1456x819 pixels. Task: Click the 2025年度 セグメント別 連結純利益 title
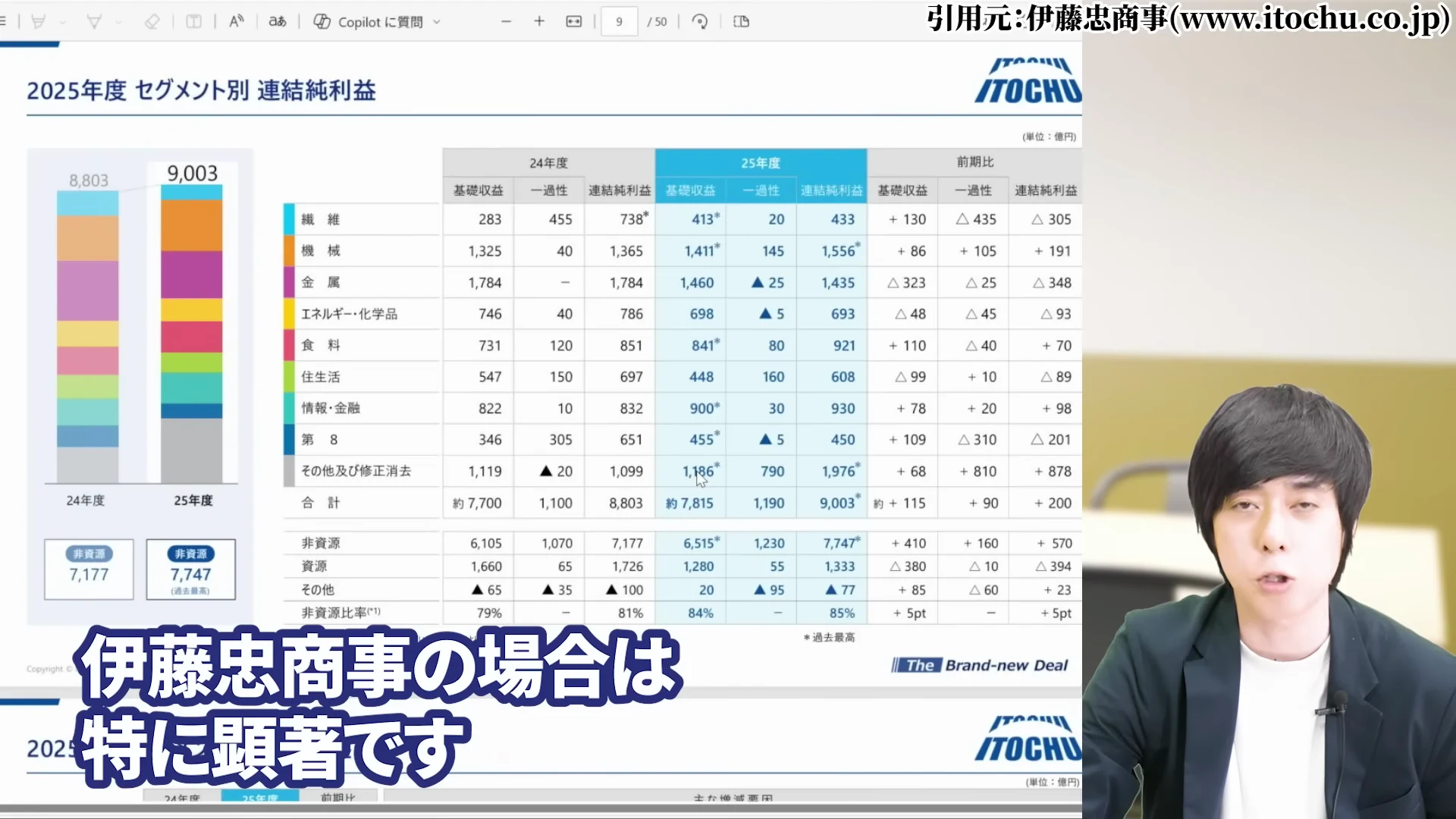click(x=202, y=91)
